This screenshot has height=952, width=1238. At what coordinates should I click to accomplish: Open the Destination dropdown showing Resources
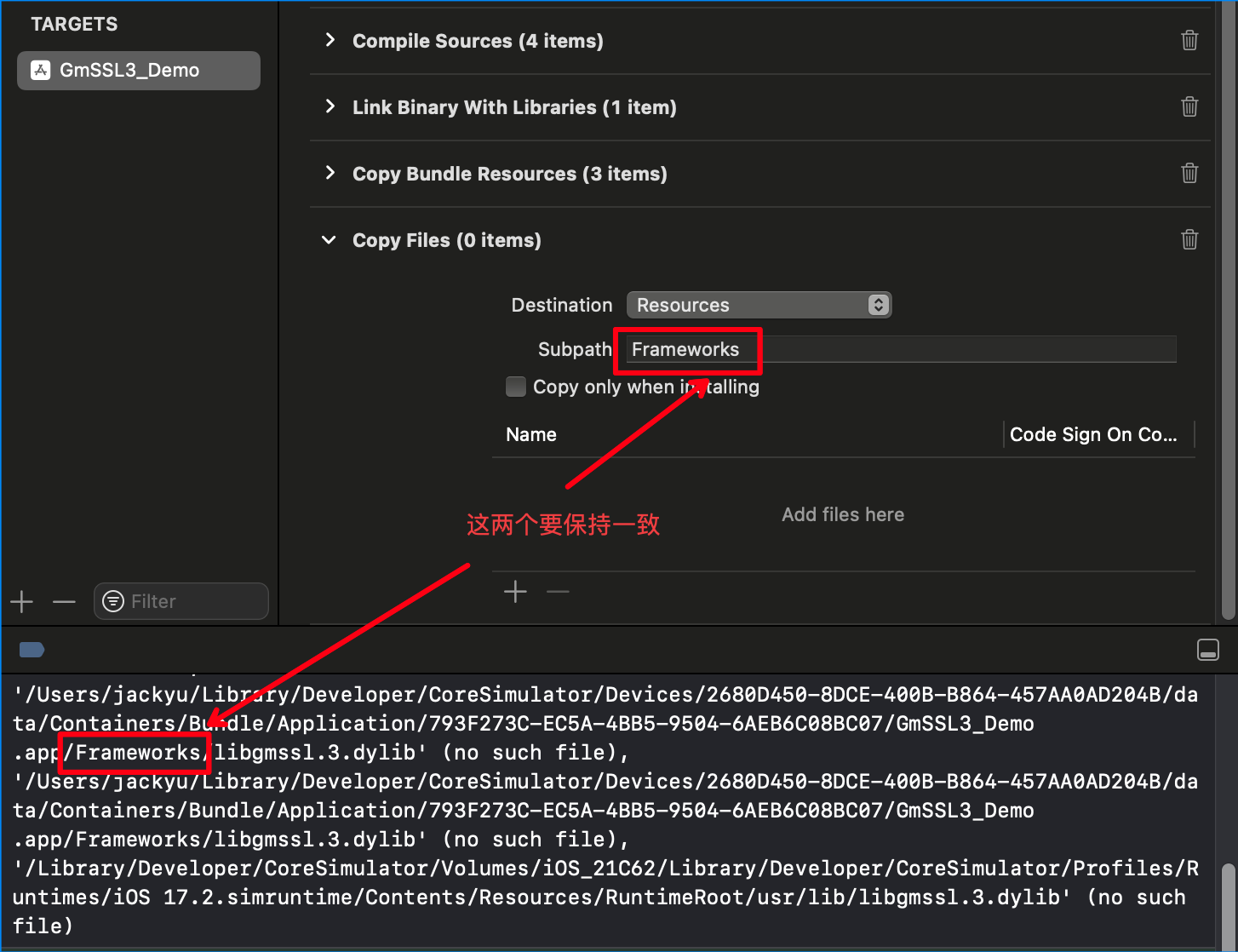[759, 305]
